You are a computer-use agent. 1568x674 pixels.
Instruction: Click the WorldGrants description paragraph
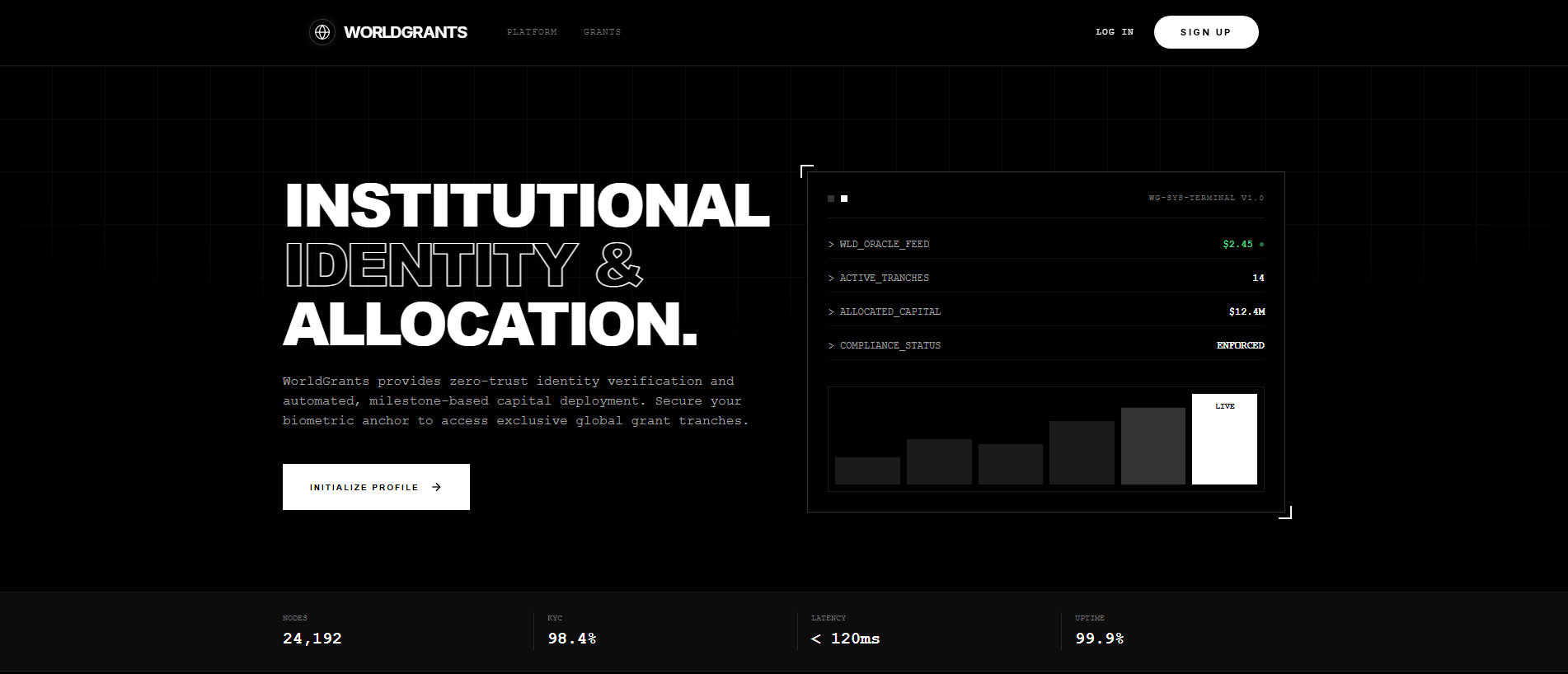pos(516,400)
